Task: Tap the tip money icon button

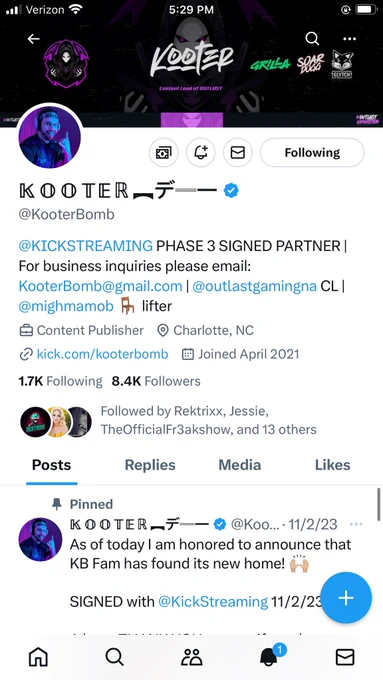Action: (164, 152)
